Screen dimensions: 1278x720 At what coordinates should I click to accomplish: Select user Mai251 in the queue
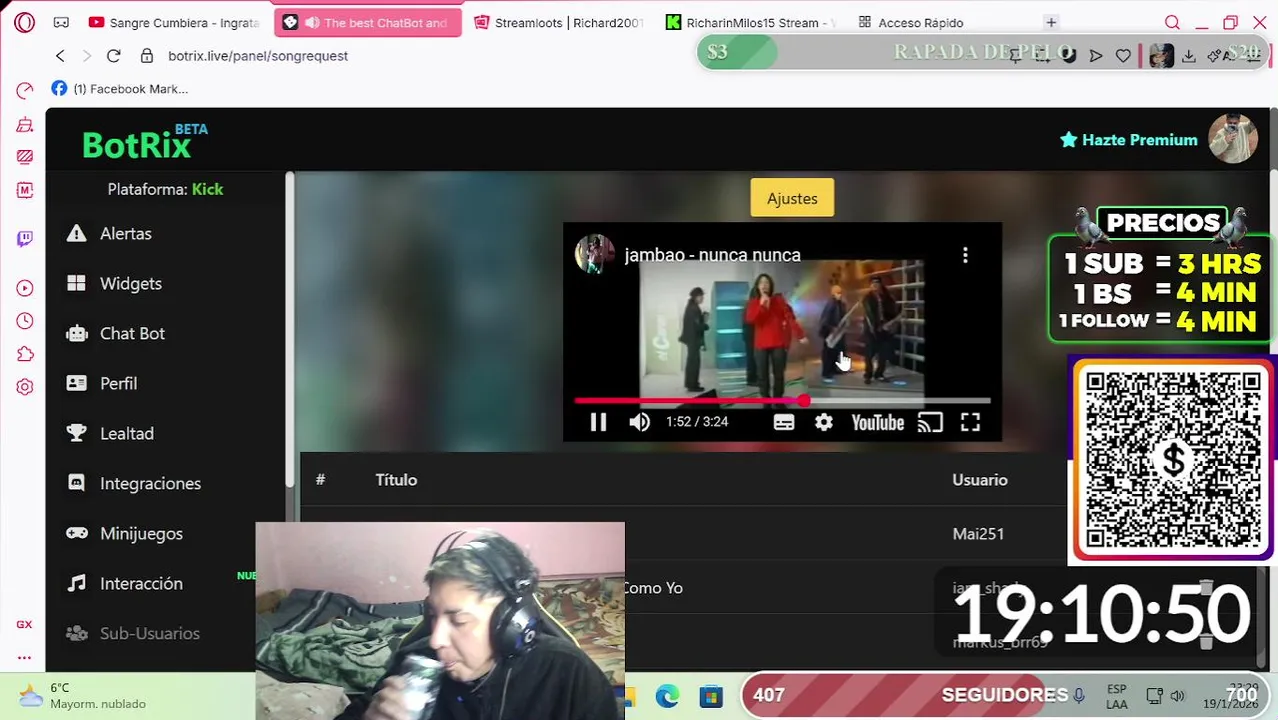(978, 534)
